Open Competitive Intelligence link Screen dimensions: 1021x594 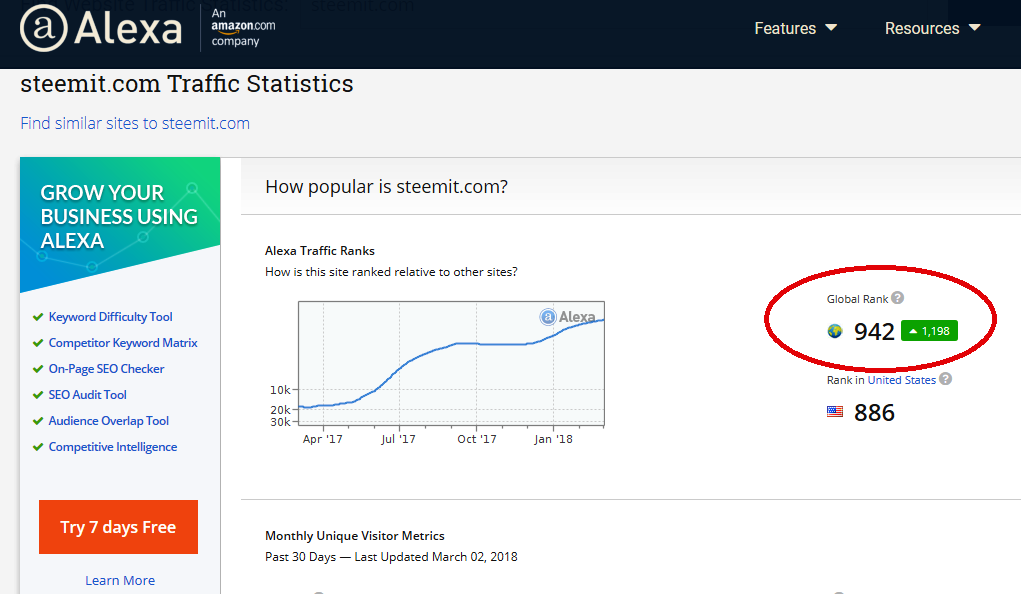coord(113,447)
